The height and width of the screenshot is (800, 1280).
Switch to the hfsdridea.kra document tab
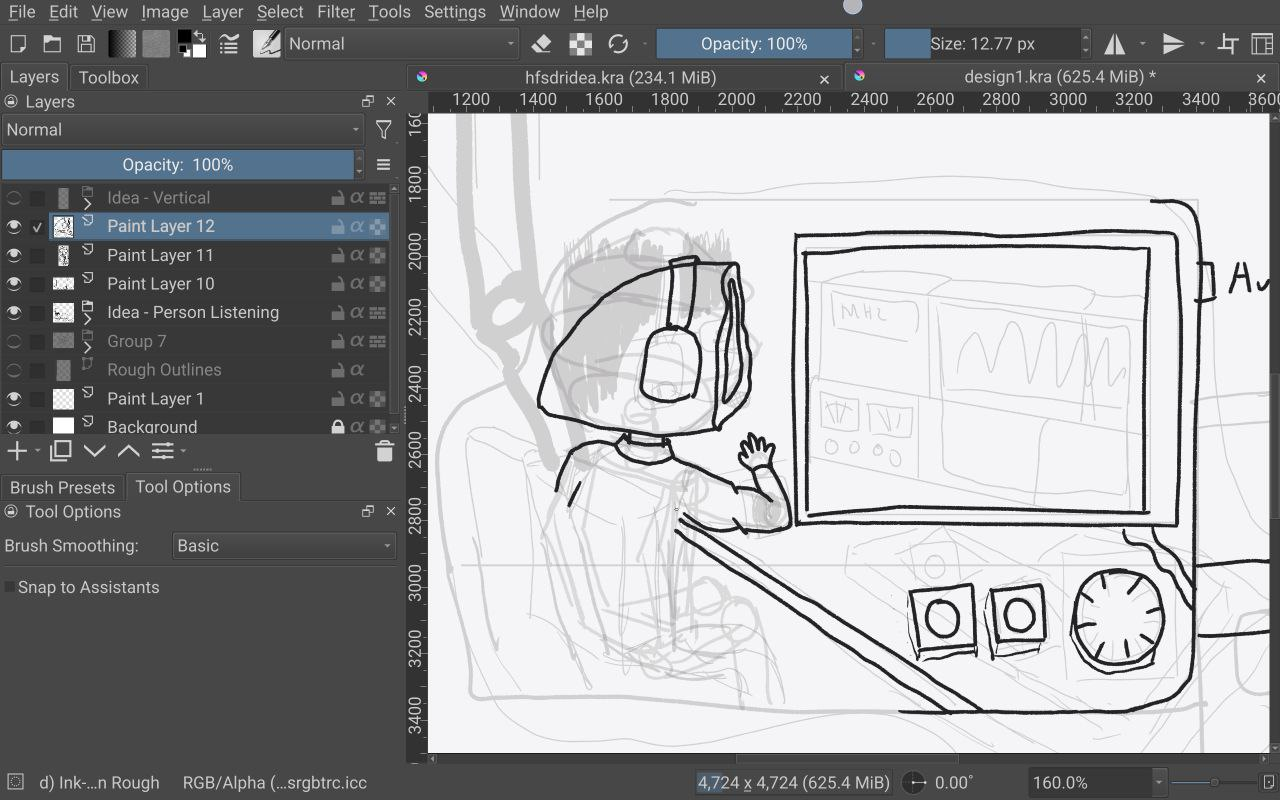(x=620, y=77)
